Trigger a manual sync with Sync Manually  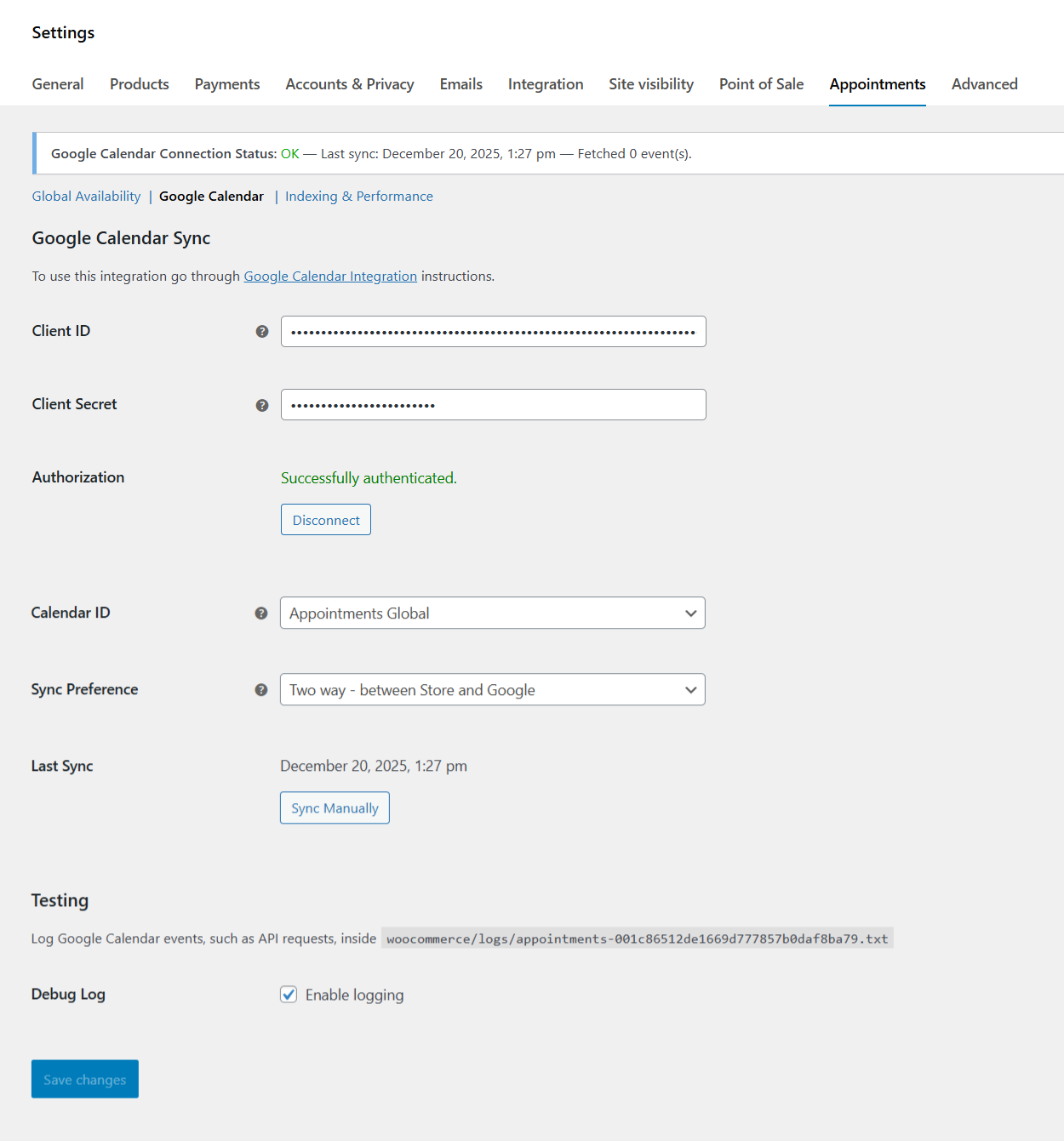335,807
